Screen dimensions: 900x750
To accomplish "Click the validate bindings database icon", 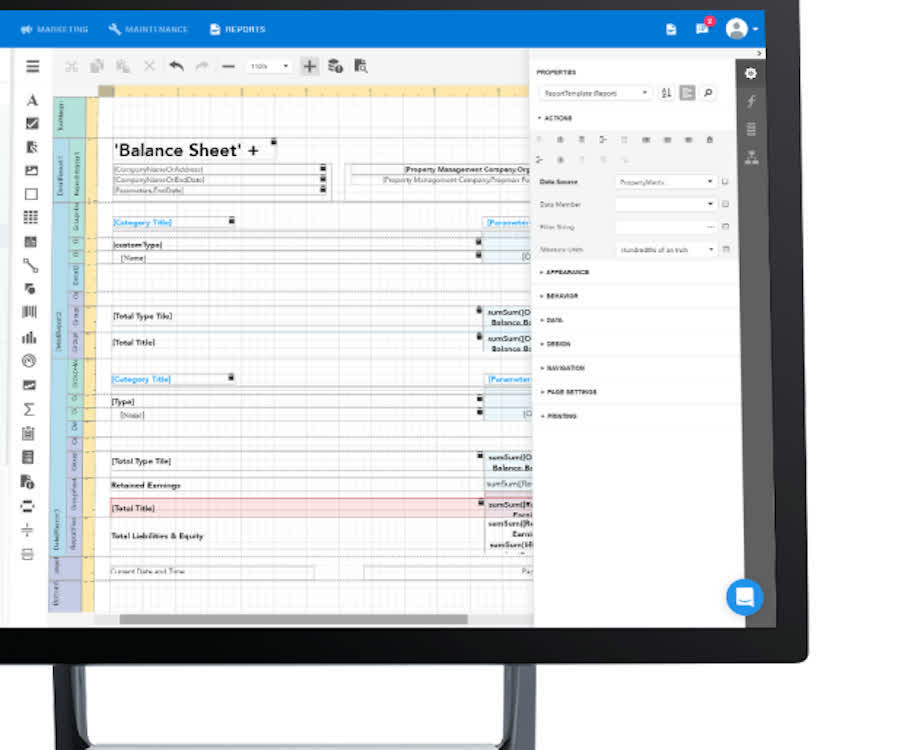I will (335, 66).
